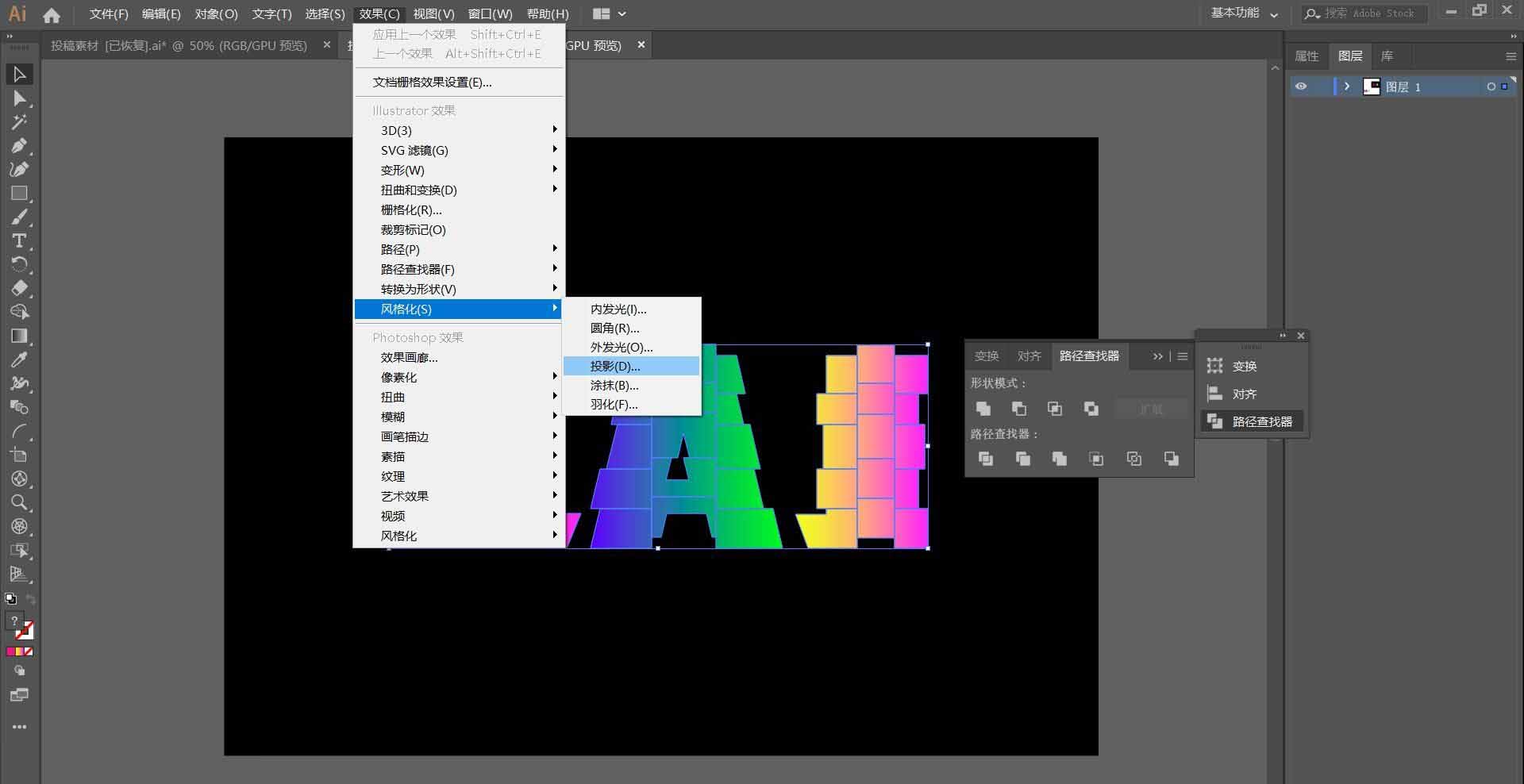
Task: Choose 羽化(F)... effect
Action: 632,404
